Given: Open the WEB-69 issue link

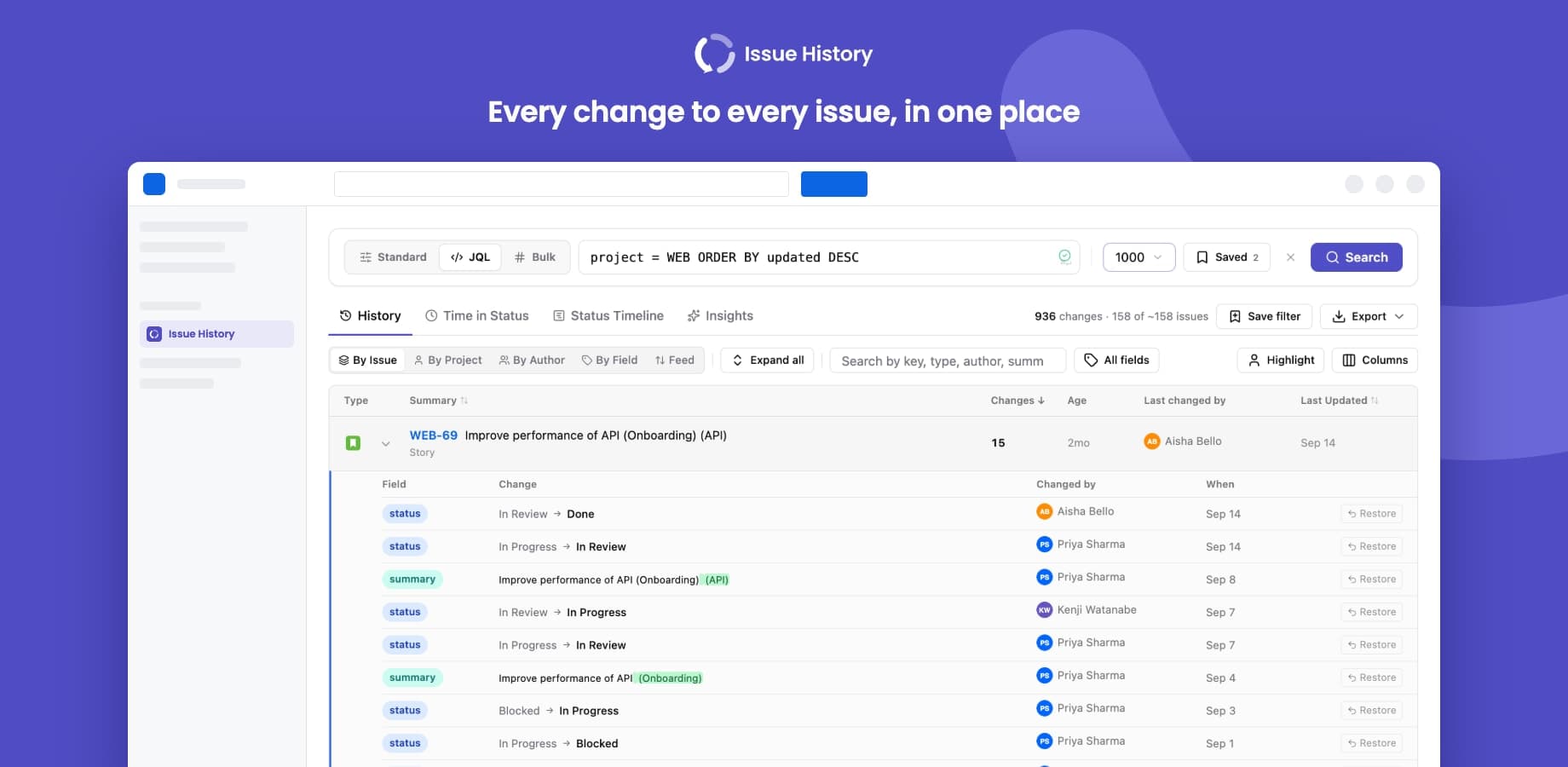Looking at the screenshot, I should point(434,435).
